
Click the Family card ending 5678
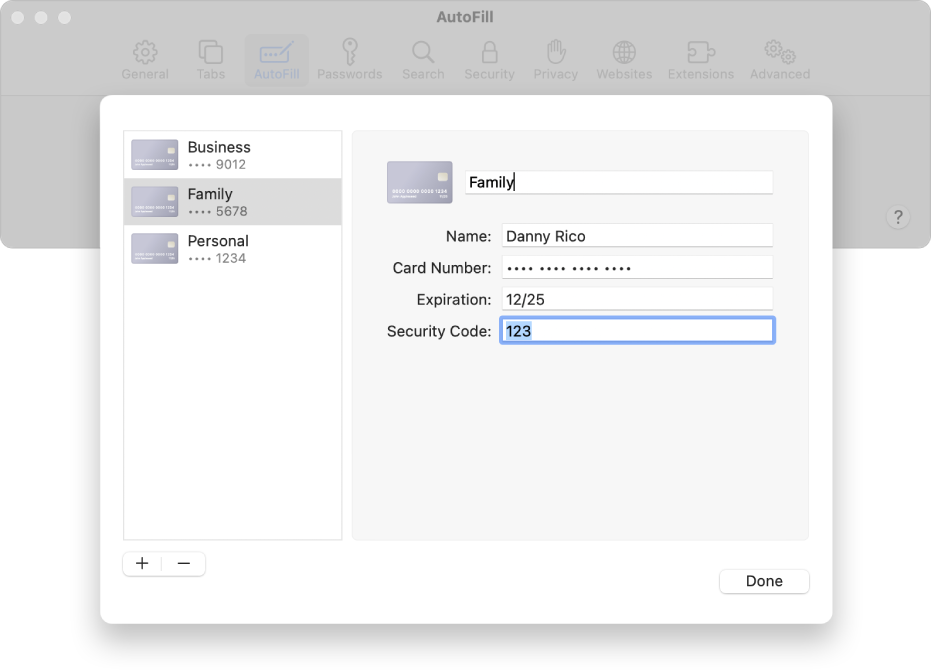tap(232, 202)
